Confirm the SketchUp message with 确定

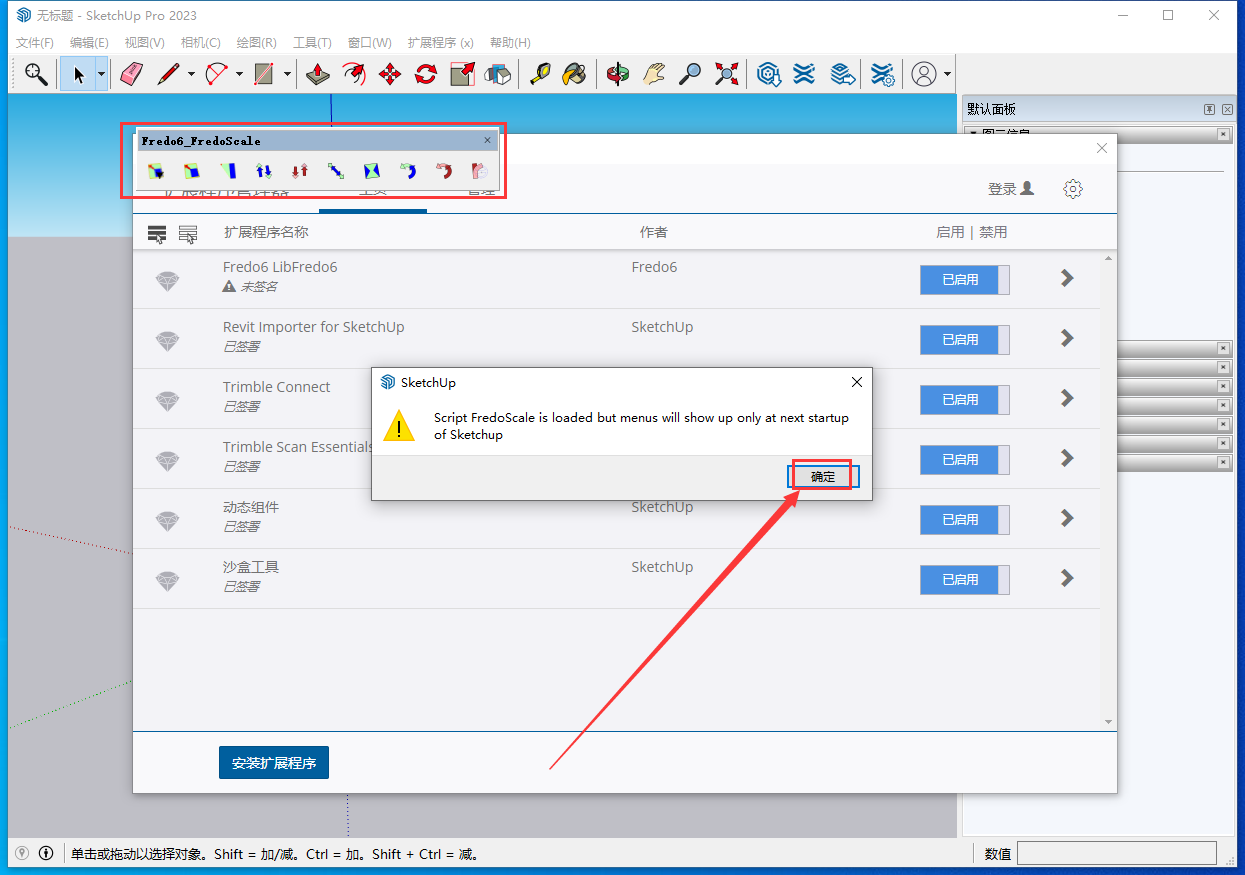823,477
